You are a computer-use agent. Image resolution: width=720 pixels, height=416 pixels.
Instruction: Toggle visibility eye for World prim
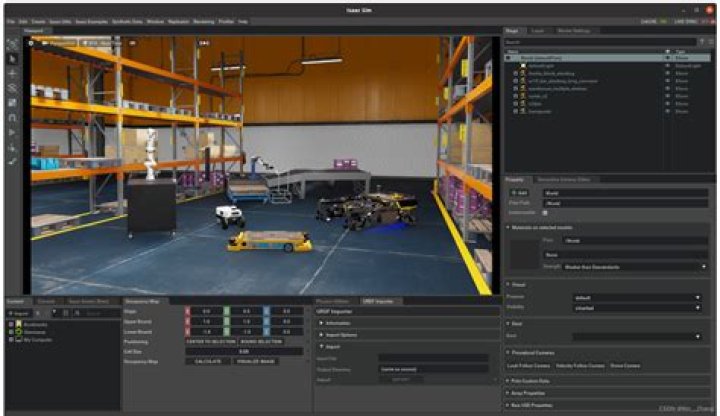point(668,58)
